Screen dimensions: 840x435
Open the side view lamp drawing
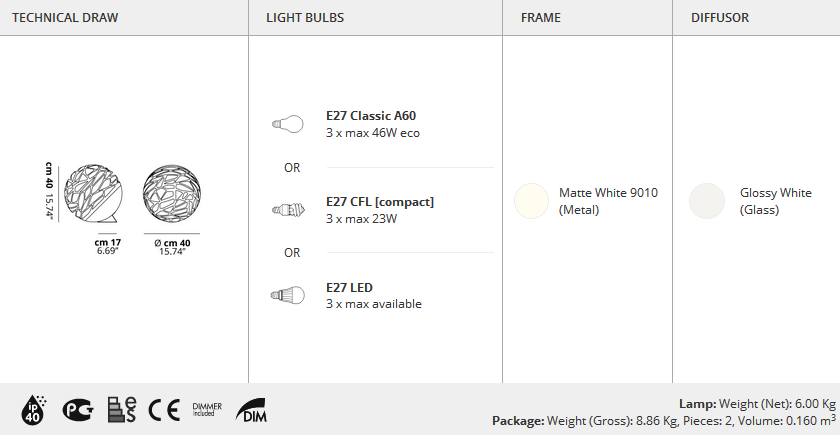[93, 193]
